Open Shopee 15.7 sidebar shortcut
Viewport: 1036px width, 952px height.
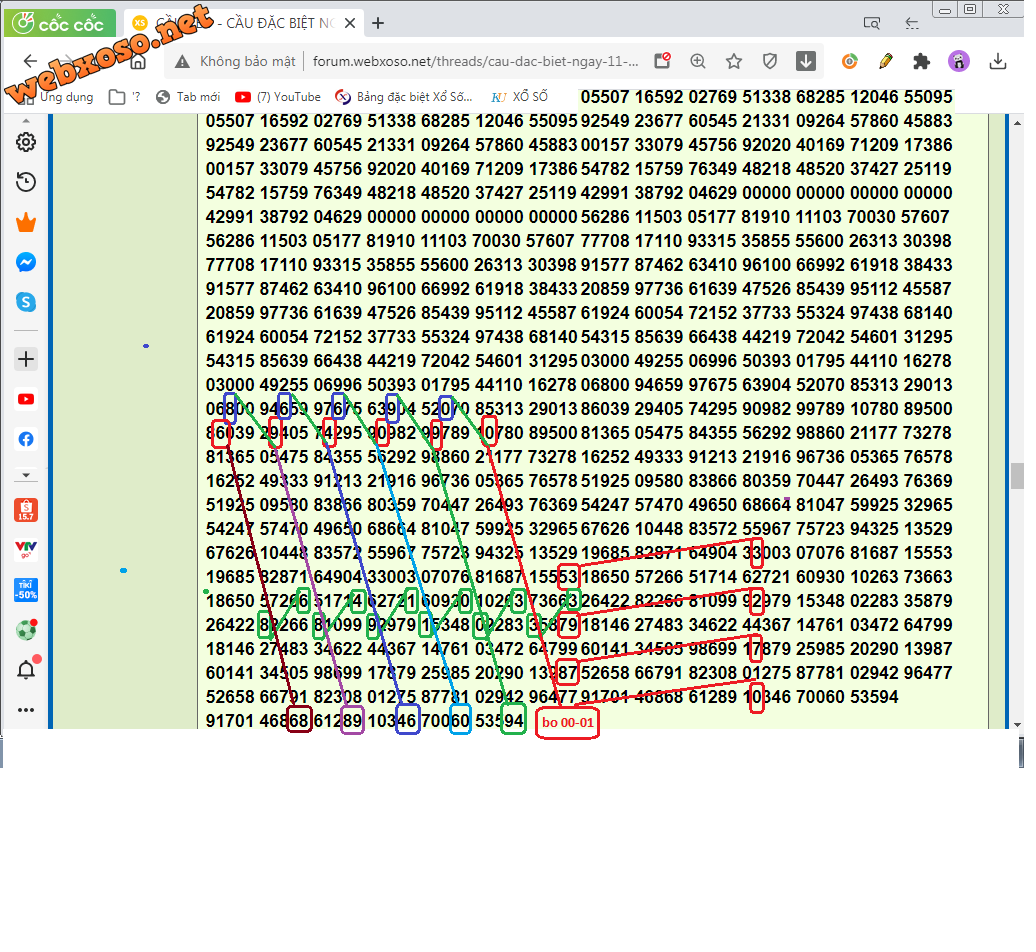click(x=26, y=510)
